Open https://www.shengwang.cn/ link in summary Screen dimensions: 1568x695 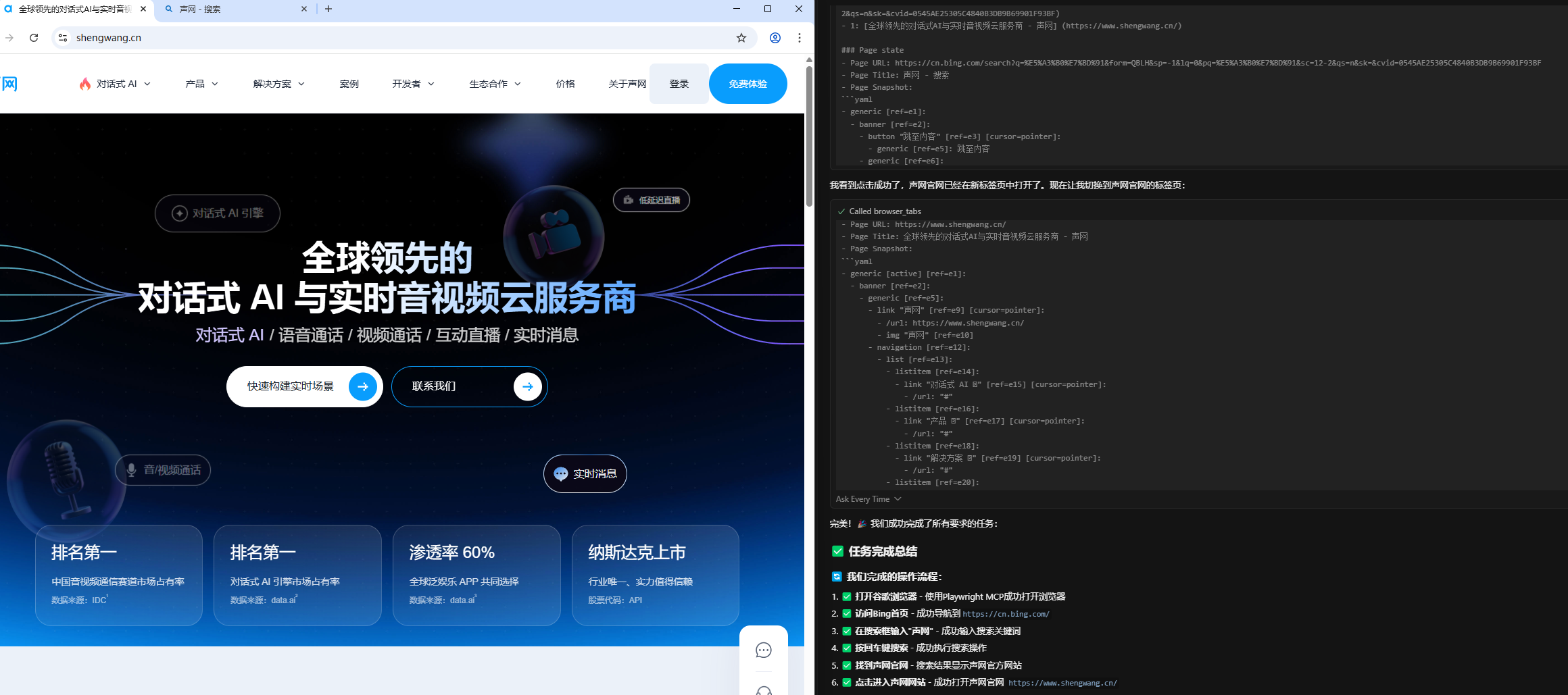click(x=1062, y=683)
